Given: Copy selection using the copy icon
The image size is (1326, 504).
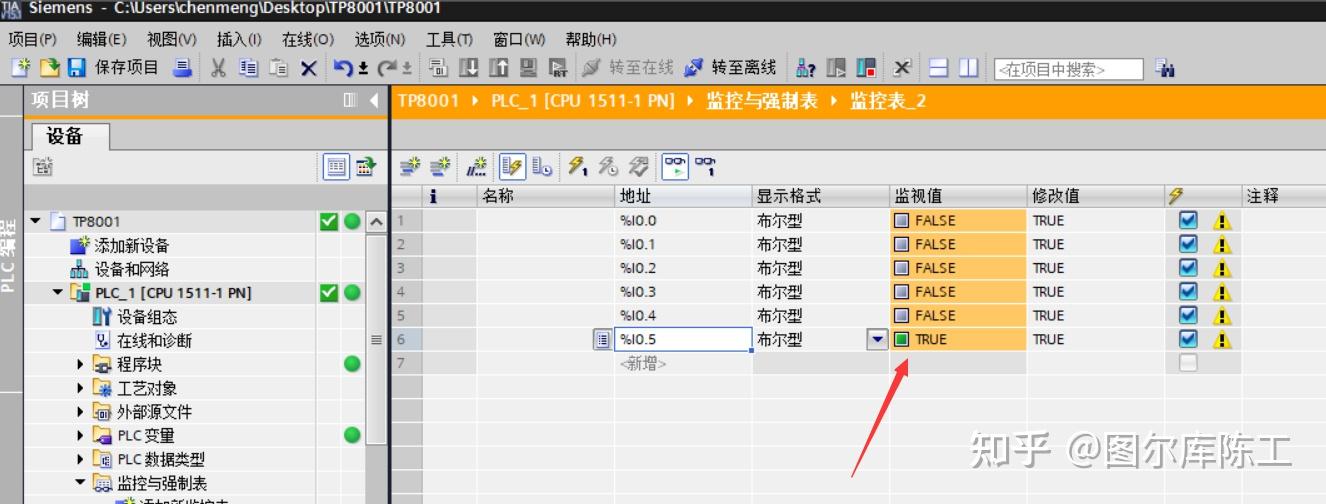Looking at the screenshot, I should [249, 68].
